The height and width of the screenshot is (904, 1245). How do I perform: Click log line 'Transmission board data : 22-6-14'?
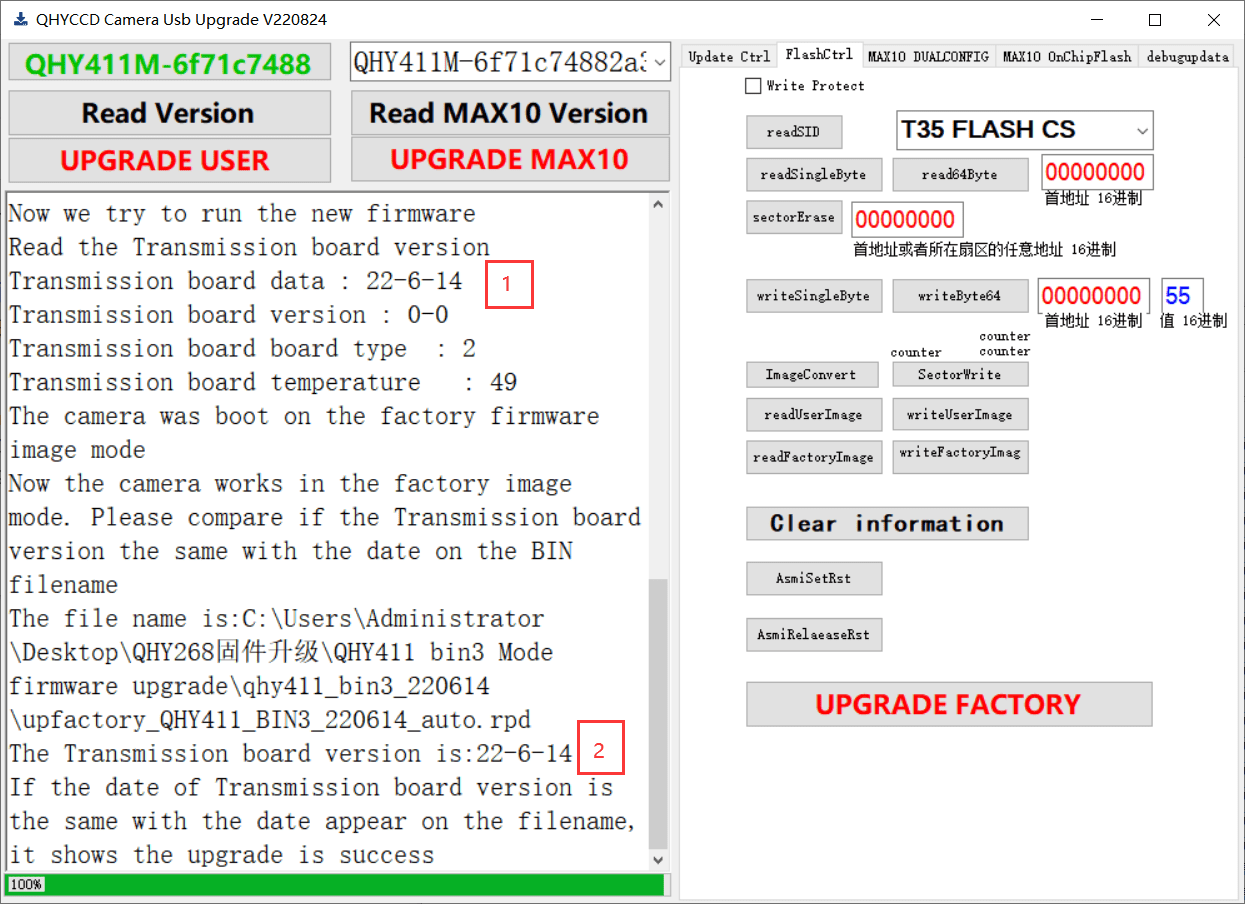(236, 281)
